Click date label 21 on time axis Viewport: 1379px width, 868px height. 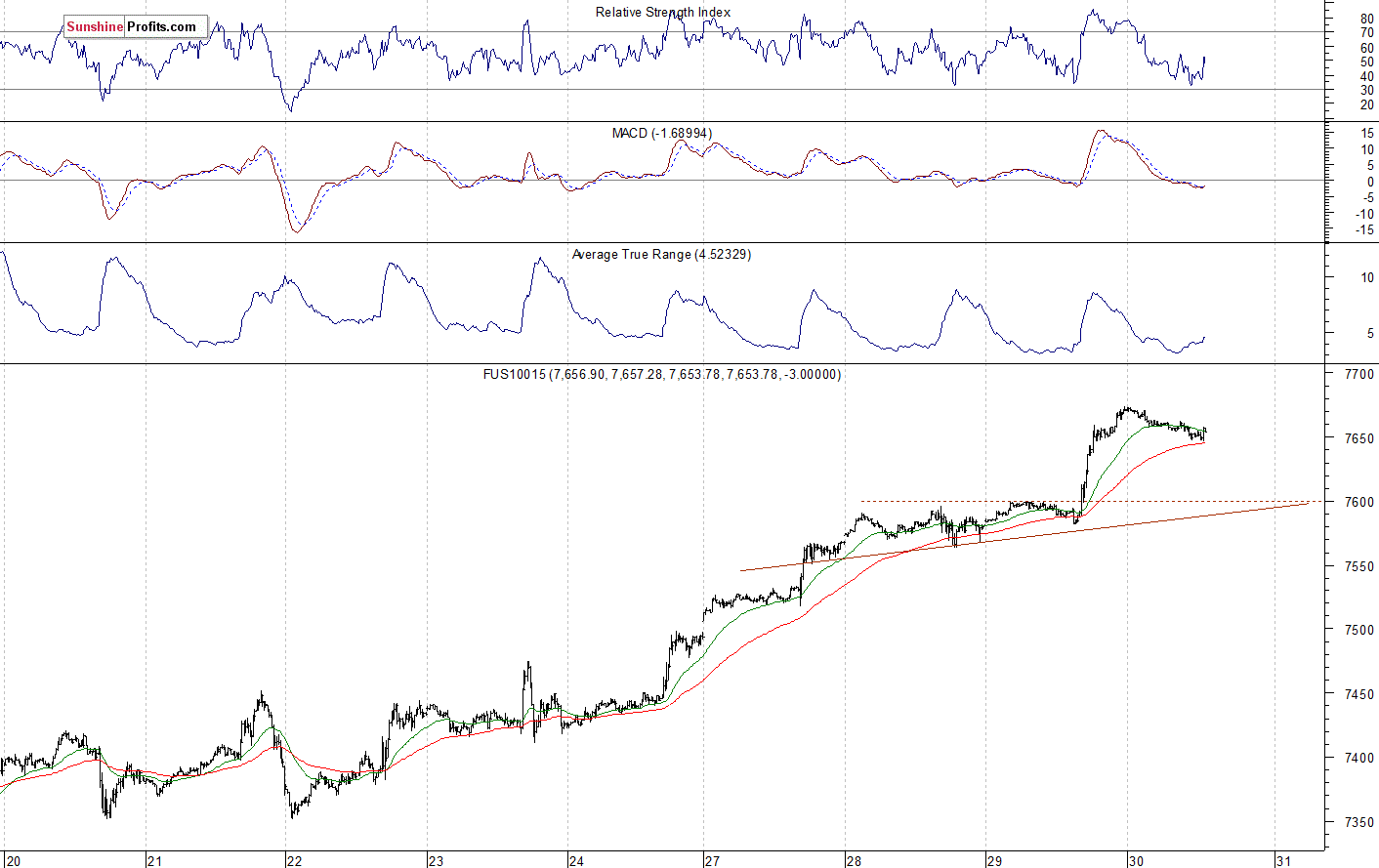(154, 861)
